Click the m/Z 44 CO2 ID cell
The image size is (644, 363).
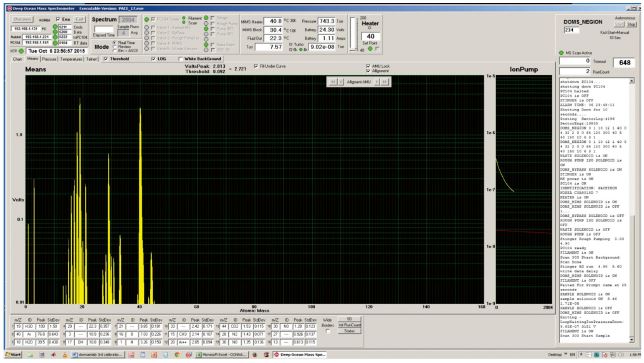(x=236, y=326)
